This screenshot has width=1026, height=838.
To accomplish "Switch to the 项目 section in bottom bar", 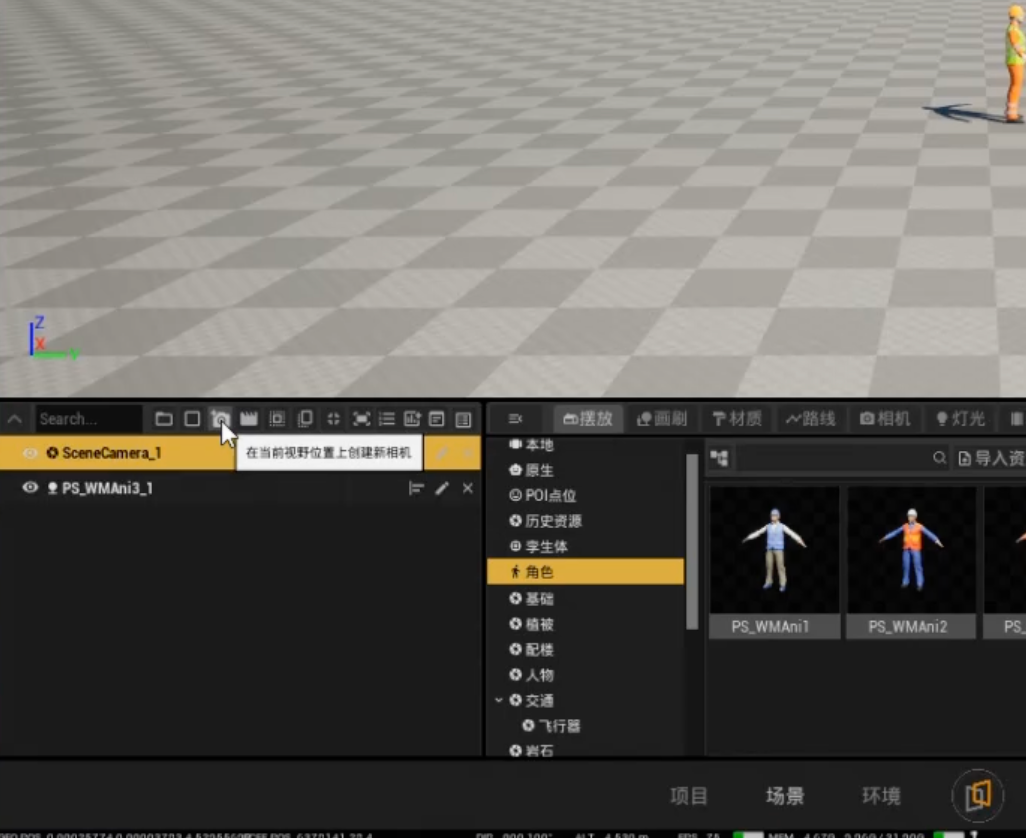I will 689,795.
